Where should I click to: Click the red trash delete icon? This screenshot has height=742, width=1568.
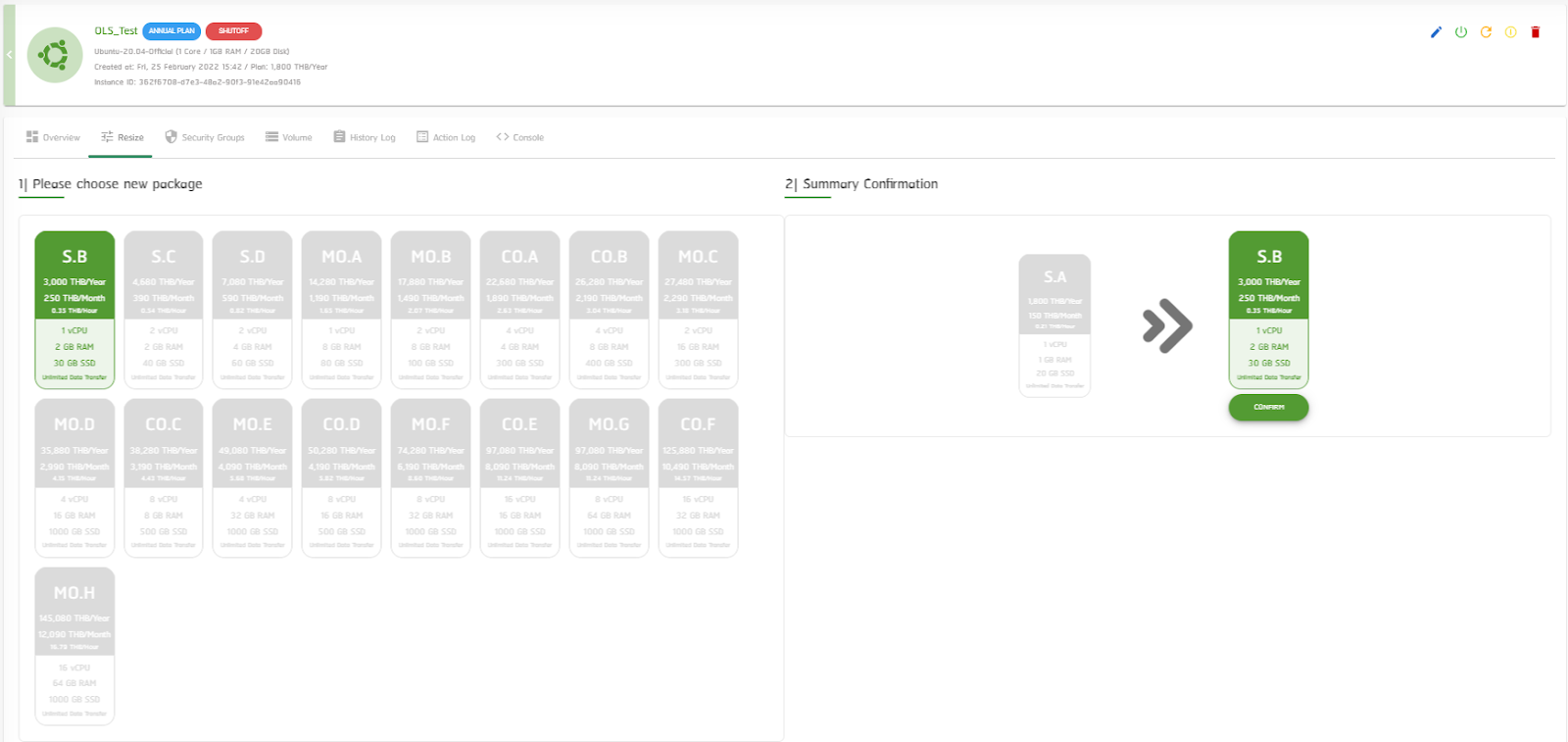click(1536, 32)
